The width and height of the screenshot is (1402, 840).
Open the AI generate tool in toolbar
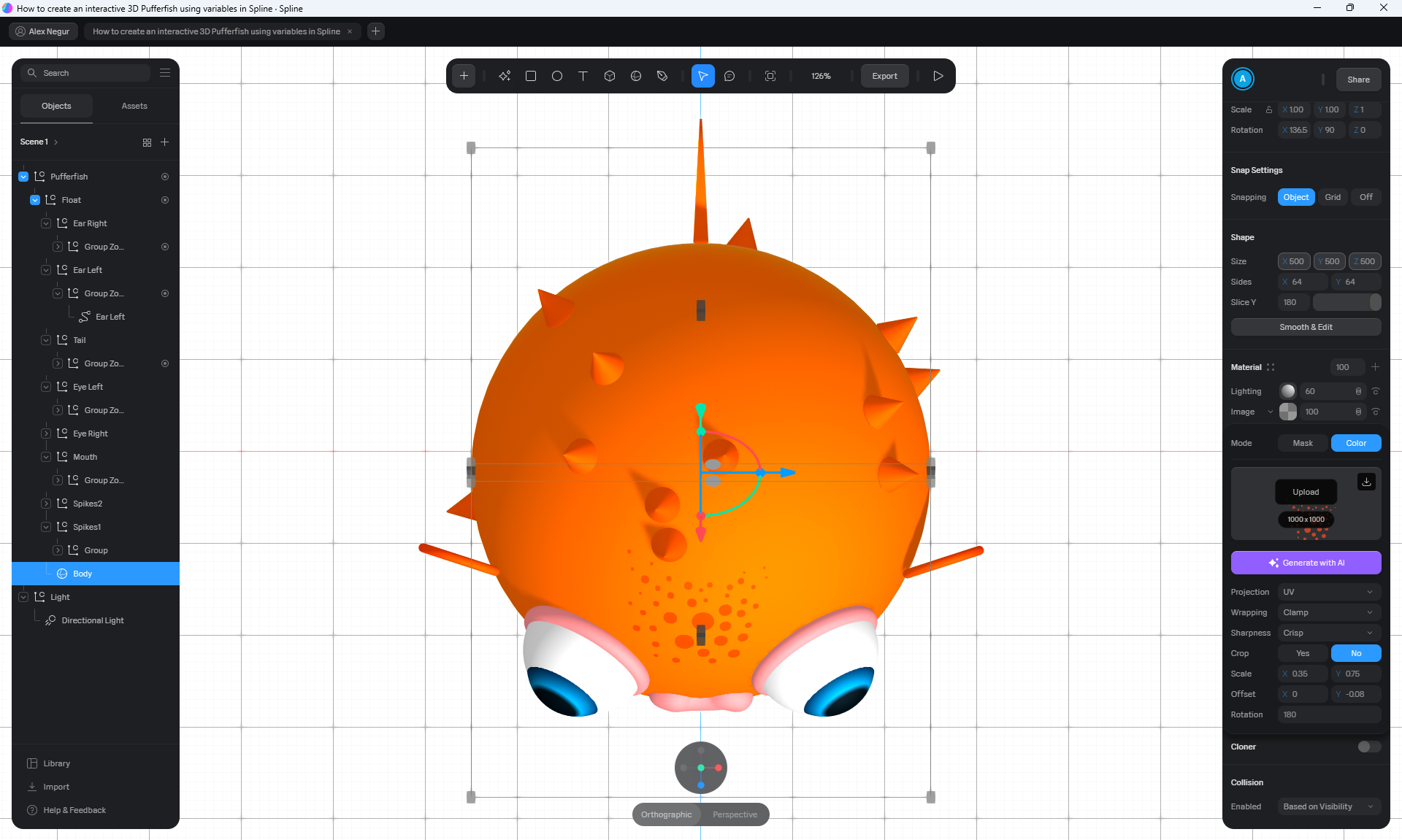[x=505, y=76]
